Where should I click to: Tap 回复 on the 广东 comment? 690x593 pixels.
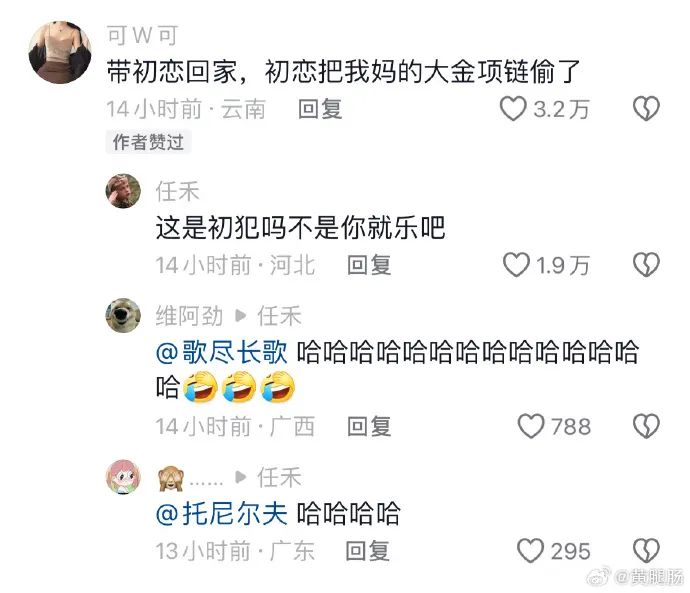click(x=367, y=551)
